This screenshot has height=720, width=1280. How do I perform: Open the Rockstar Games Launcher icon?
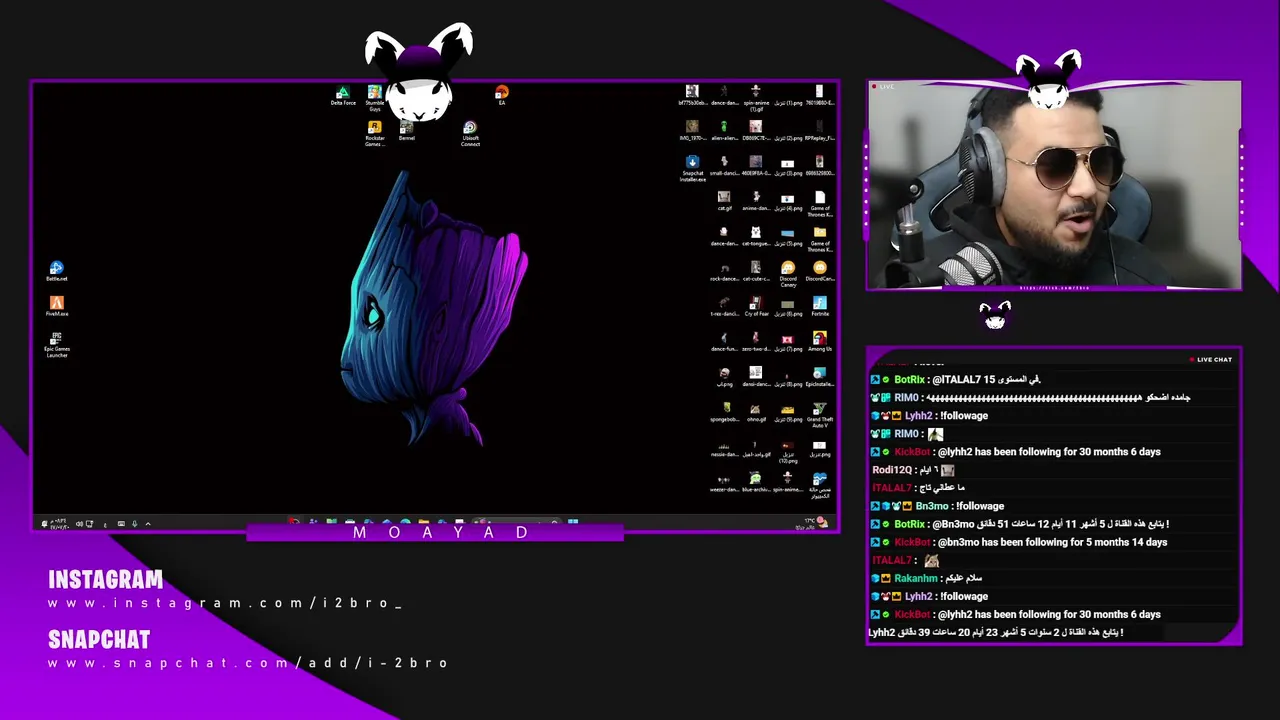click(x=375, y=133)
